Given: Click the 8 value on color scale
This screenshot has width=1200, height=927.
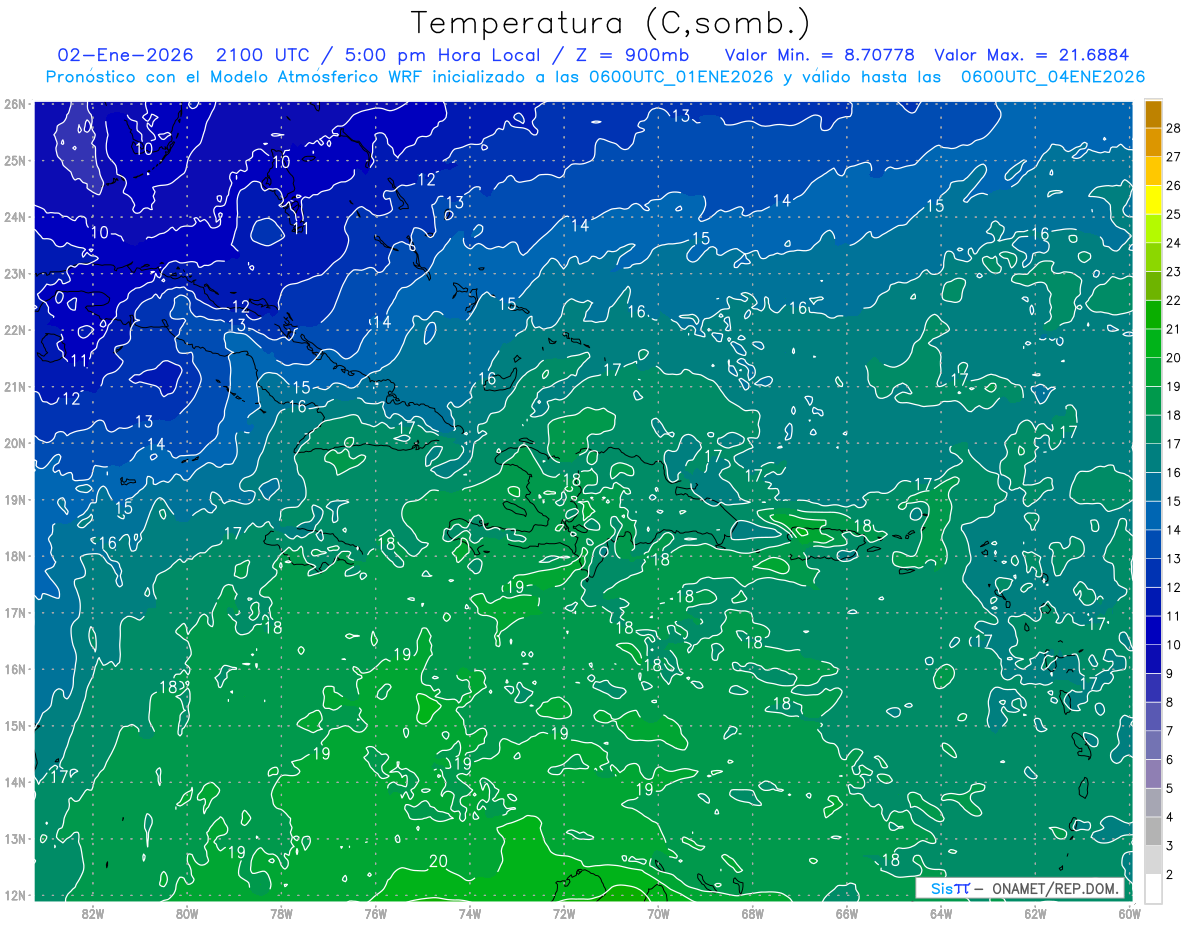Looking at the screenshot, I should (1170, 702).
